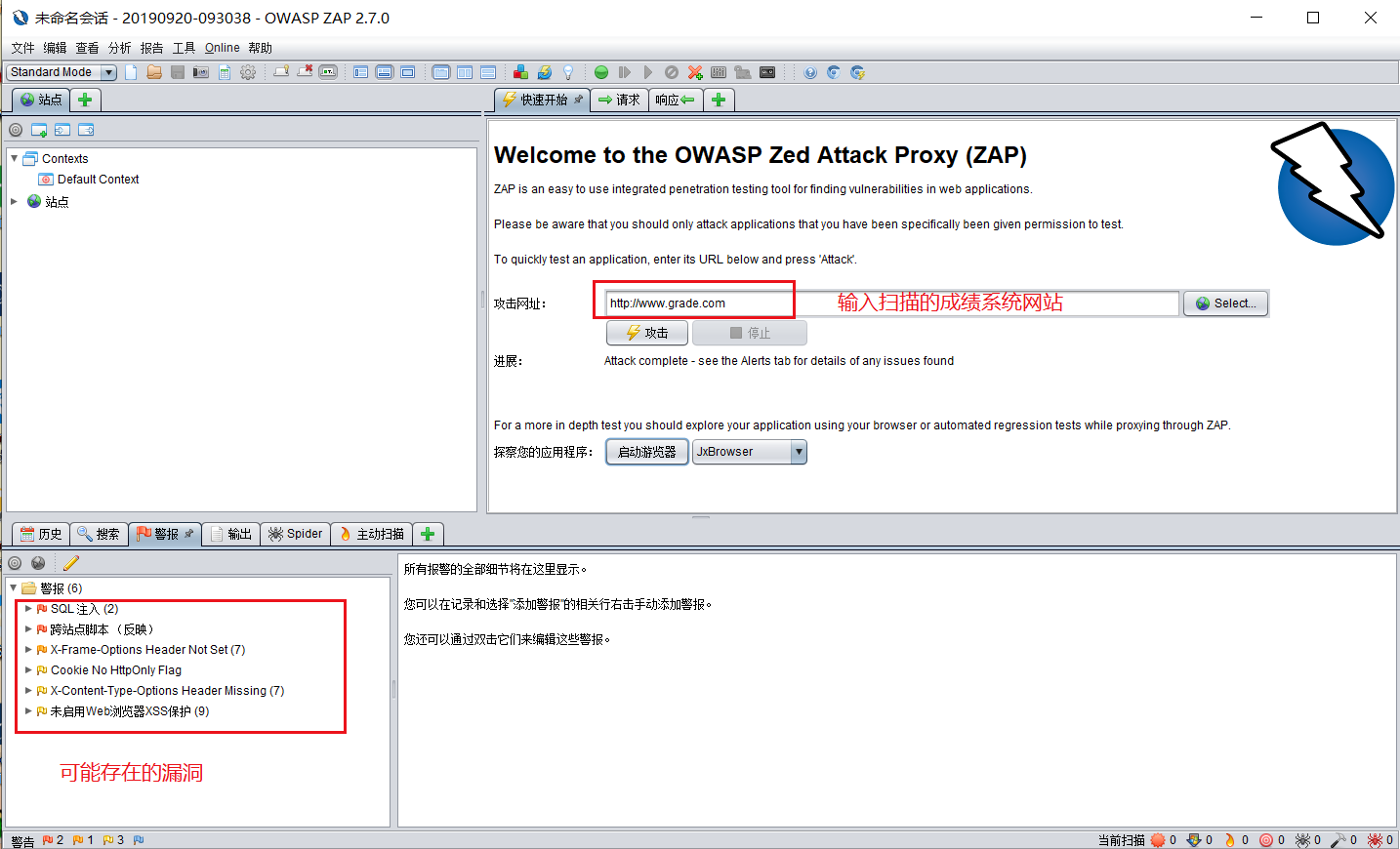
Task: Click the Alerts panel globe link icon
Action: pos(38,563)
